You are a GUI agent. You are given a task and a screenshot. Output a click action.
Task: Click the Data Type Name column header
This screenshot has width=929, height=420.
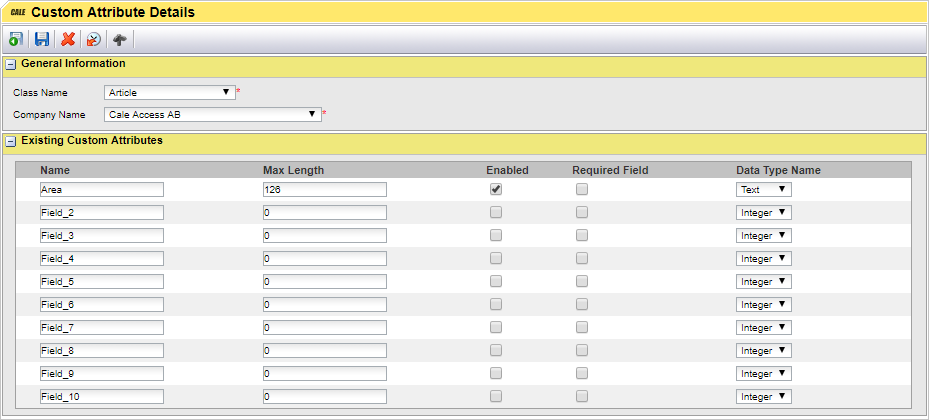779,171
